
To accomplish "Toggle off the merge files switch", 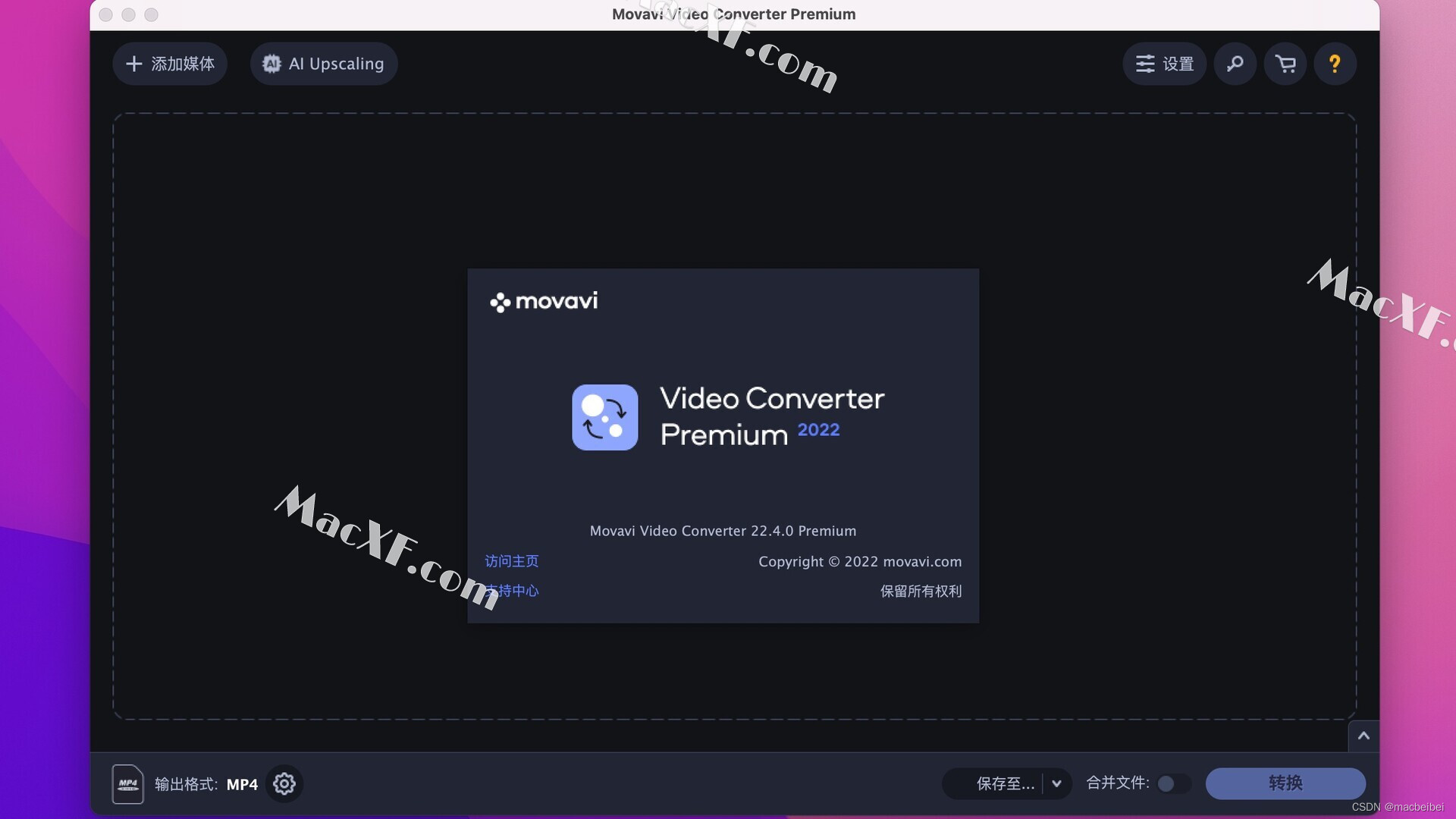I will click(x=1172, y=784).
